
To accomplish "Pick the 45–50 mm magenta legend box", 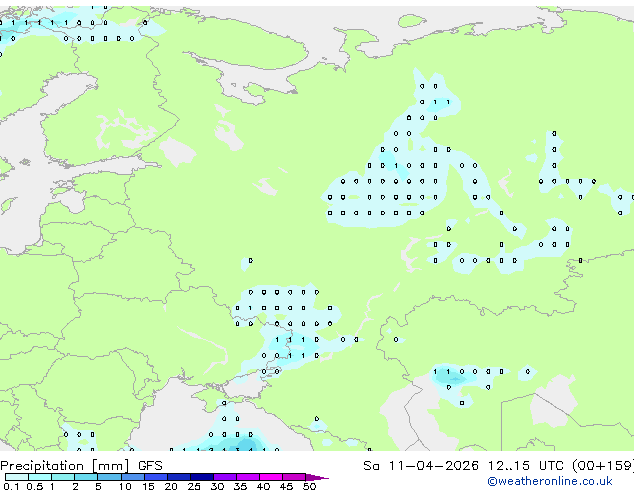I will tap(294, 477).
